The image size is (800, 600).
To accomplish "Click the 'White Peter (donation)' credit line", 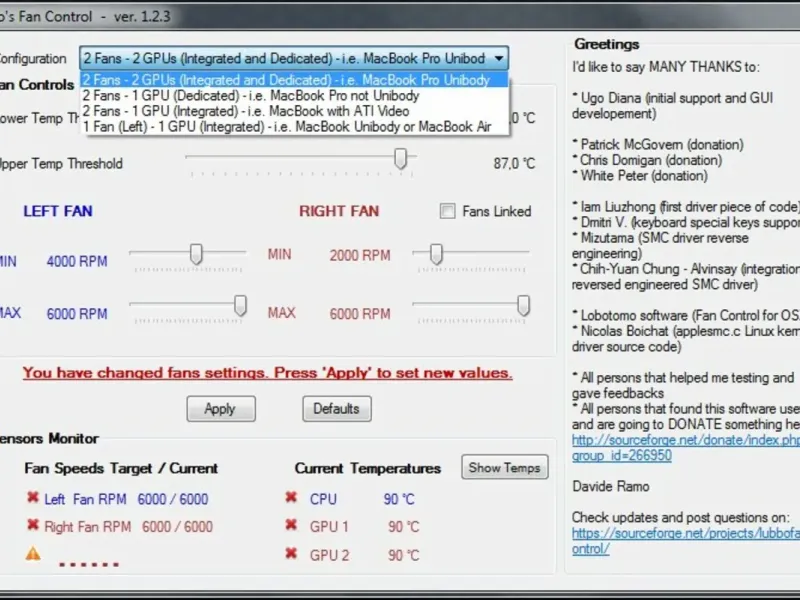I will 640,176.
